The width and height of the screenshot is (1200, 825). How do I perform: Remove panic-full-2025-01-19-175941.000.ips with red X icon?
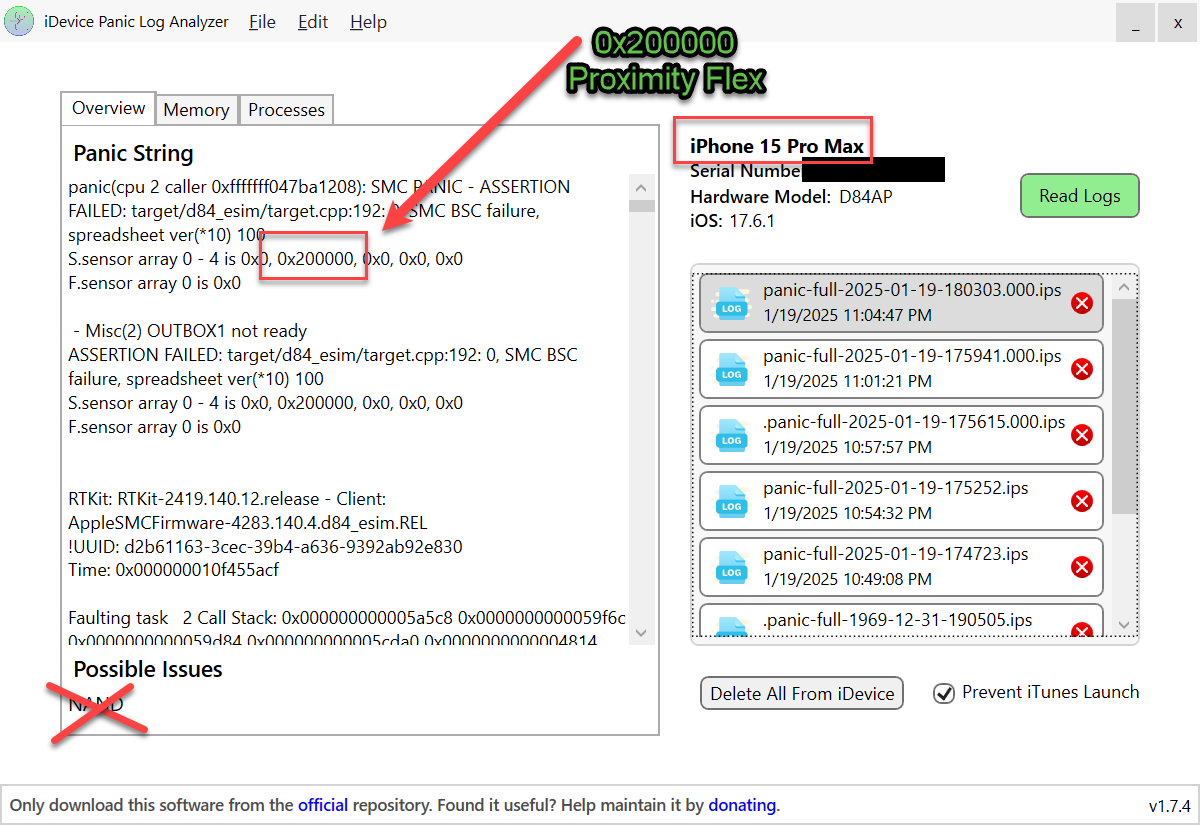coord(1081,369)
